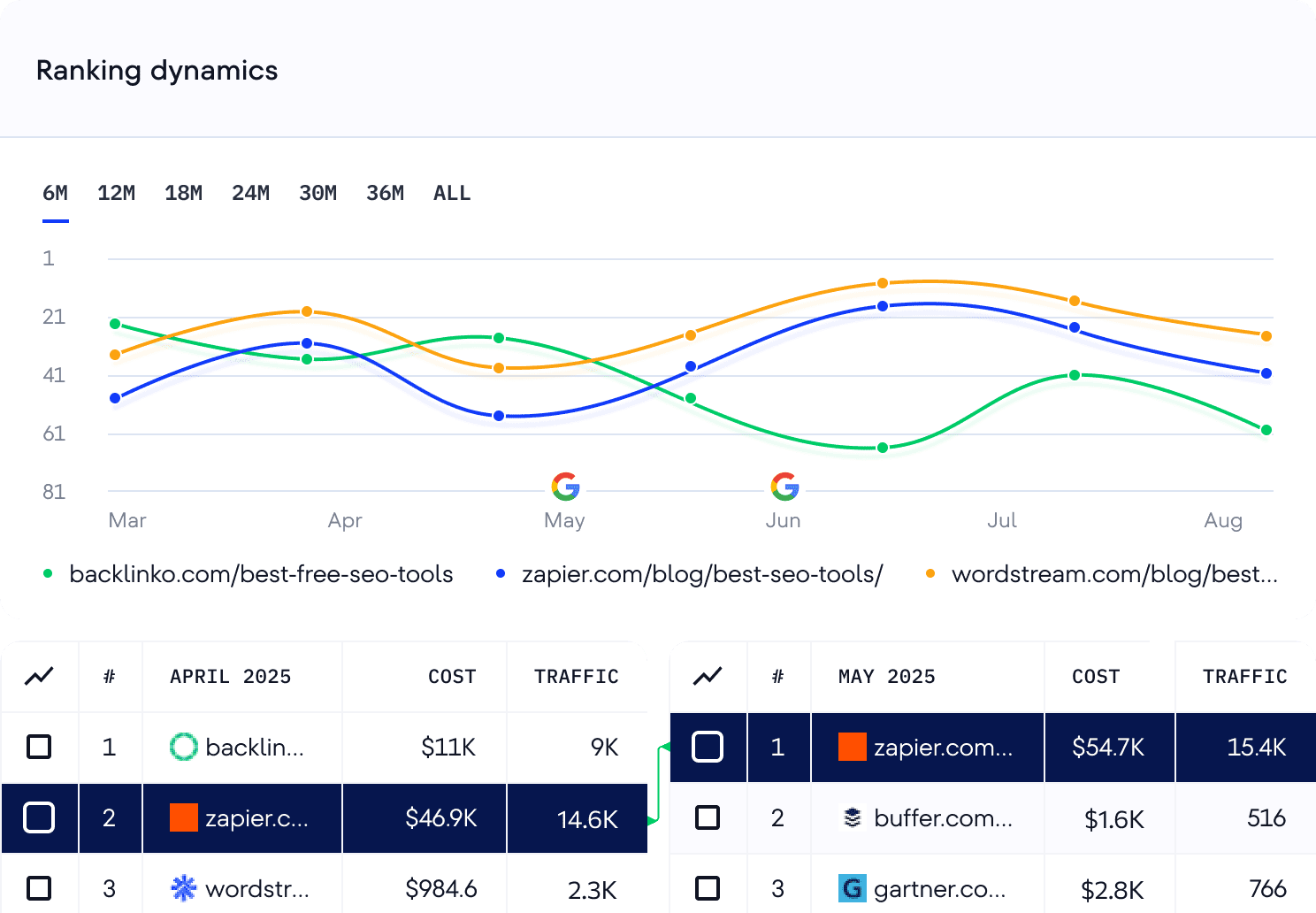1316x913 pixels.
Task: Click the MAY 2025 column header
Action: pyautogui.click(x=887, y=677)
